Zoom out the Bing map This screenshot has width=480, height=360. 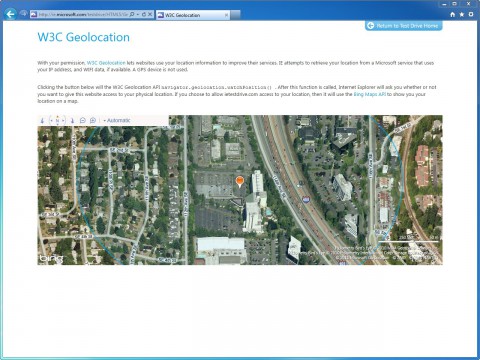tap(83, 120)
